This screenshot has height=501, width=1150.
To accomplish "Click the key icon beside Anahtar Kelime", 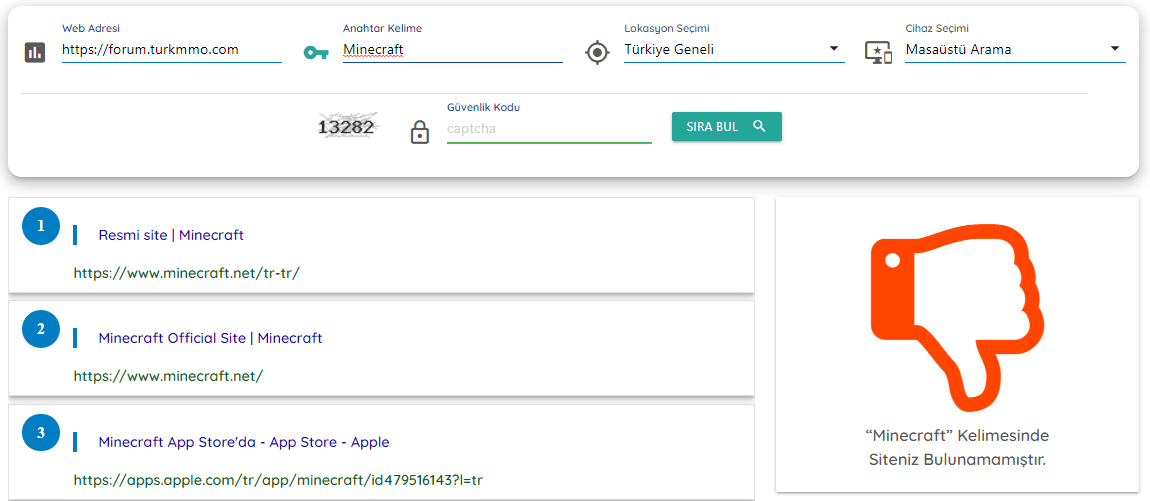I will [x=316, y=53].
